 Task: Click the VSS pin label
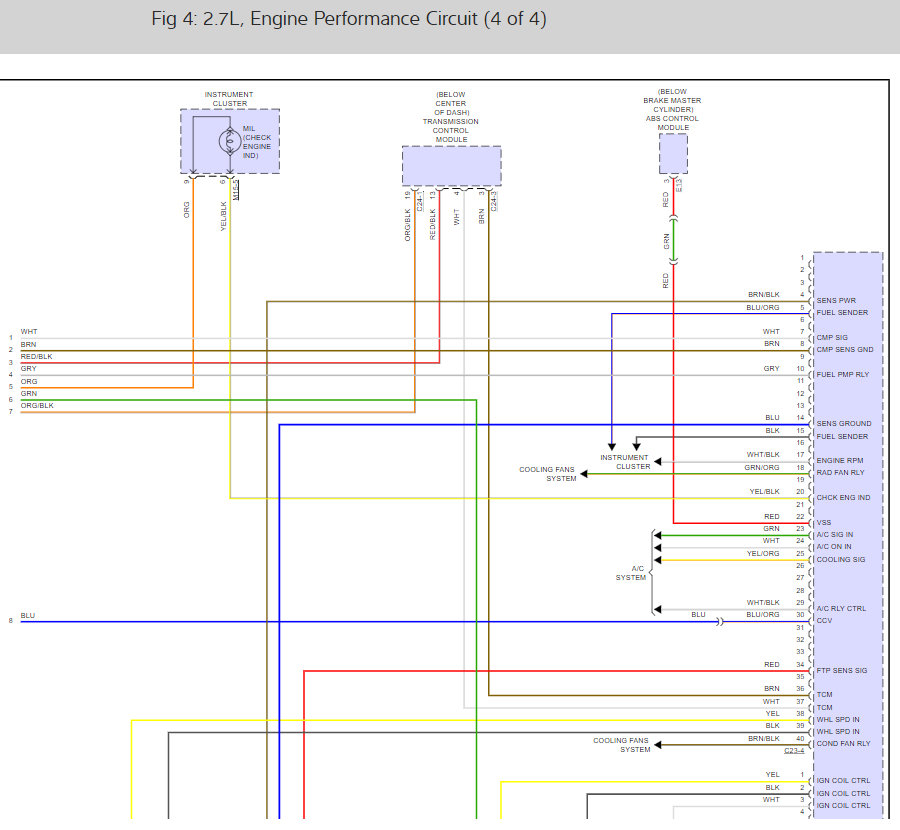[x=824, y=522]
